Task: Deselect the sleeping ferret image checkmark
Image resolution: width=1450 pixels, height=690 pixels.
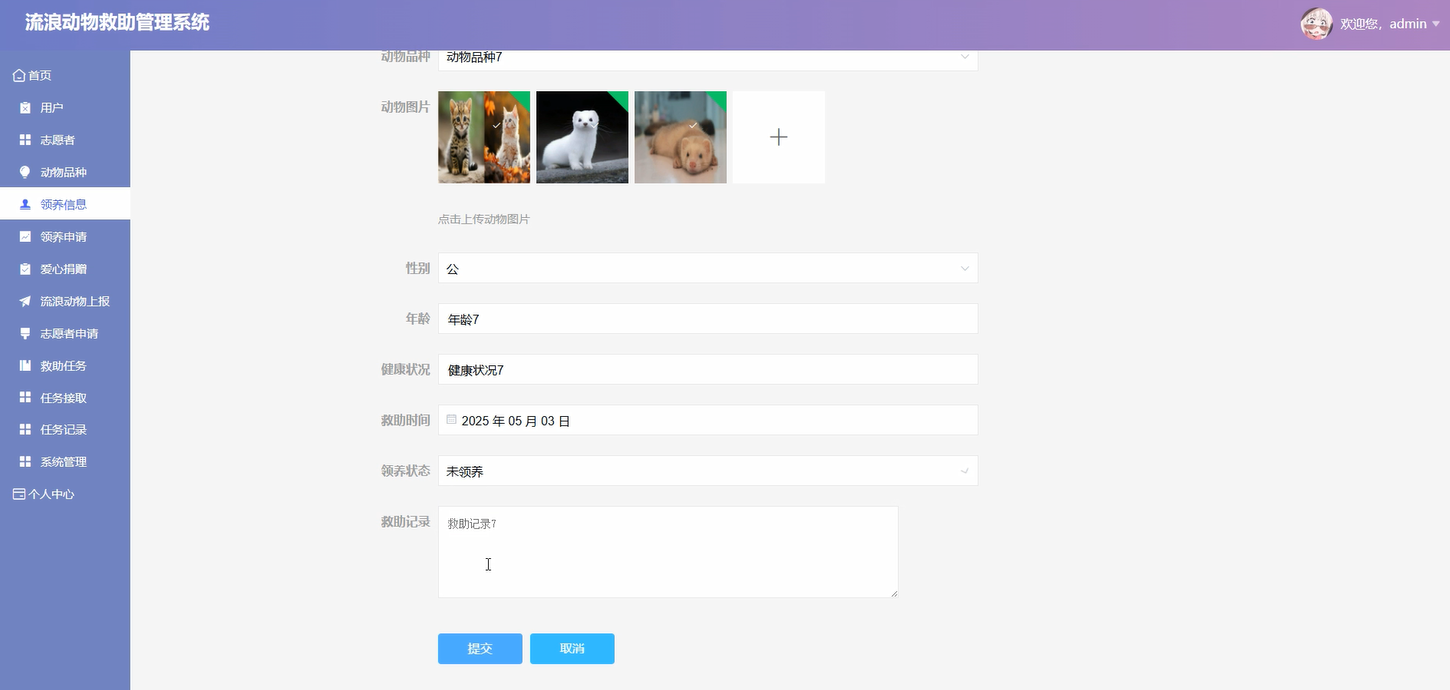Action: coord(692,126)
